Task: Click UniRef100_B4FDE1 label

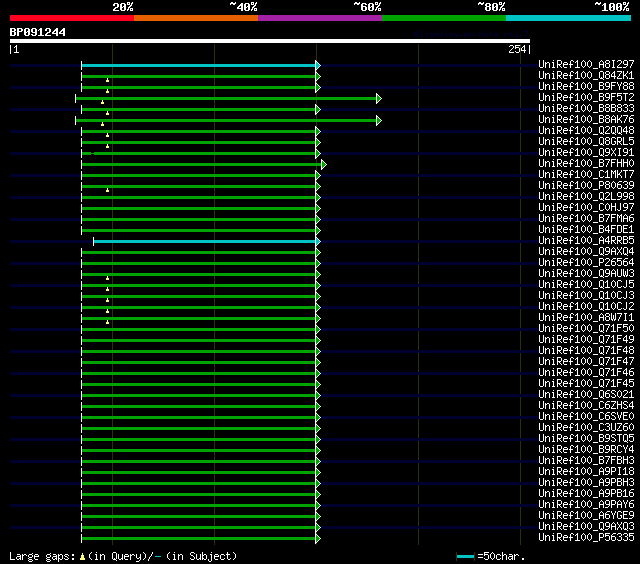Action: [586, 230]
